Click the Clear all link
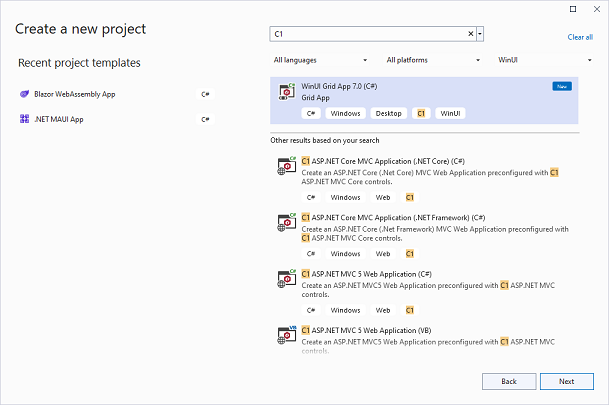The image size is (609, 405). [x=580, y=37]
